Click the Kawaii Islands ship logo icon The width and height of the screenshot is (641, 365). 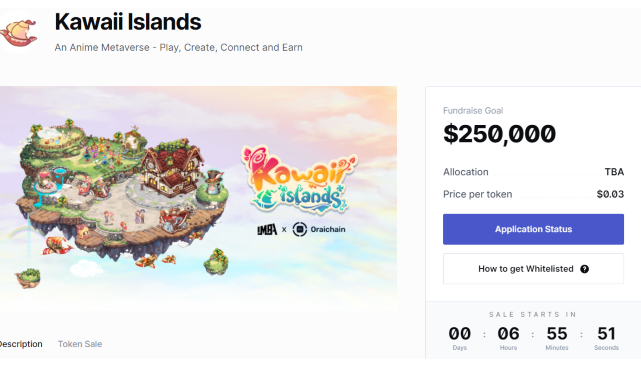[18, 32]
